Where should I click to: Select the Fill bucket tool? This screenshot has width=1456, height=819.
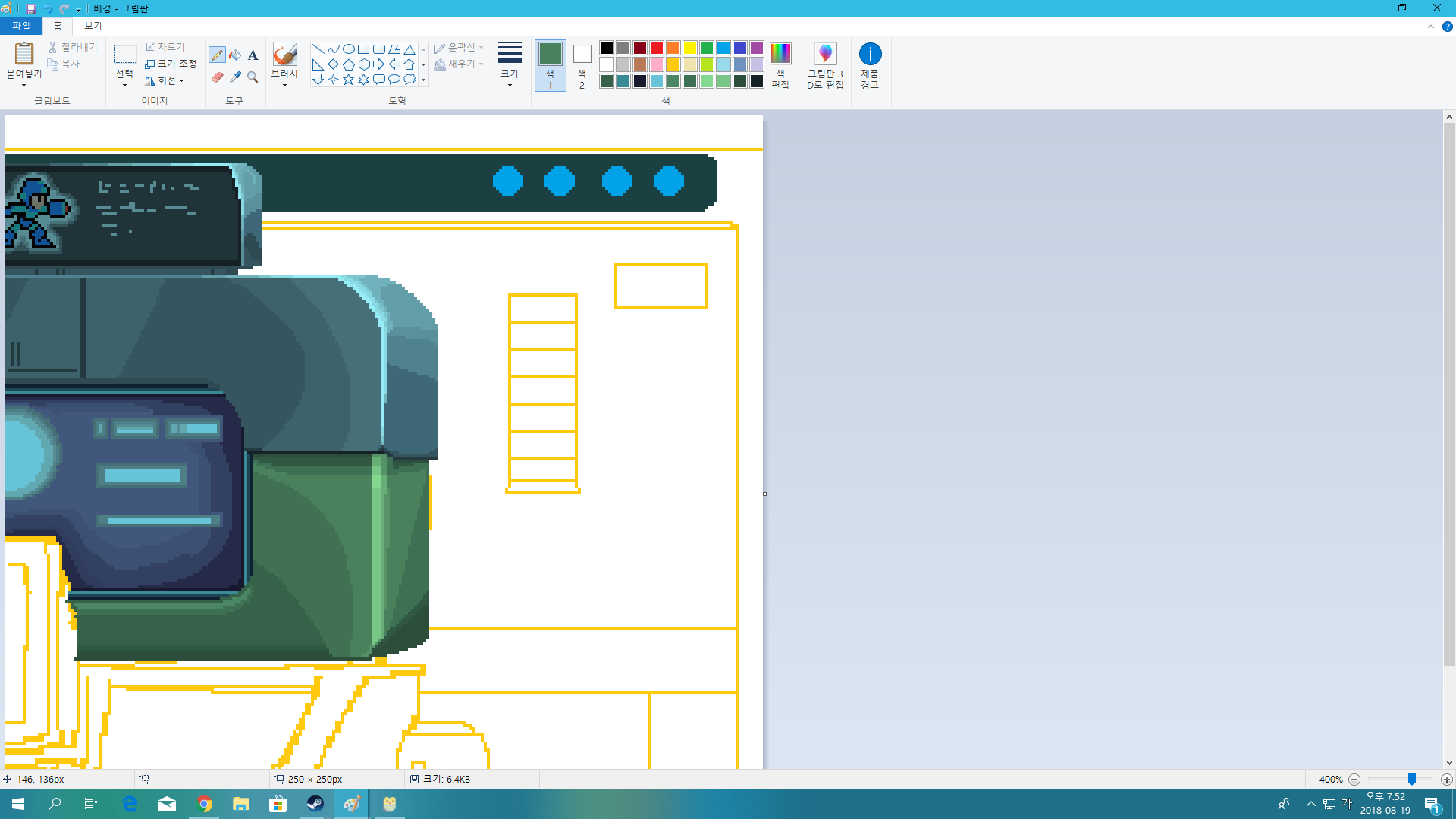point(235,55)
